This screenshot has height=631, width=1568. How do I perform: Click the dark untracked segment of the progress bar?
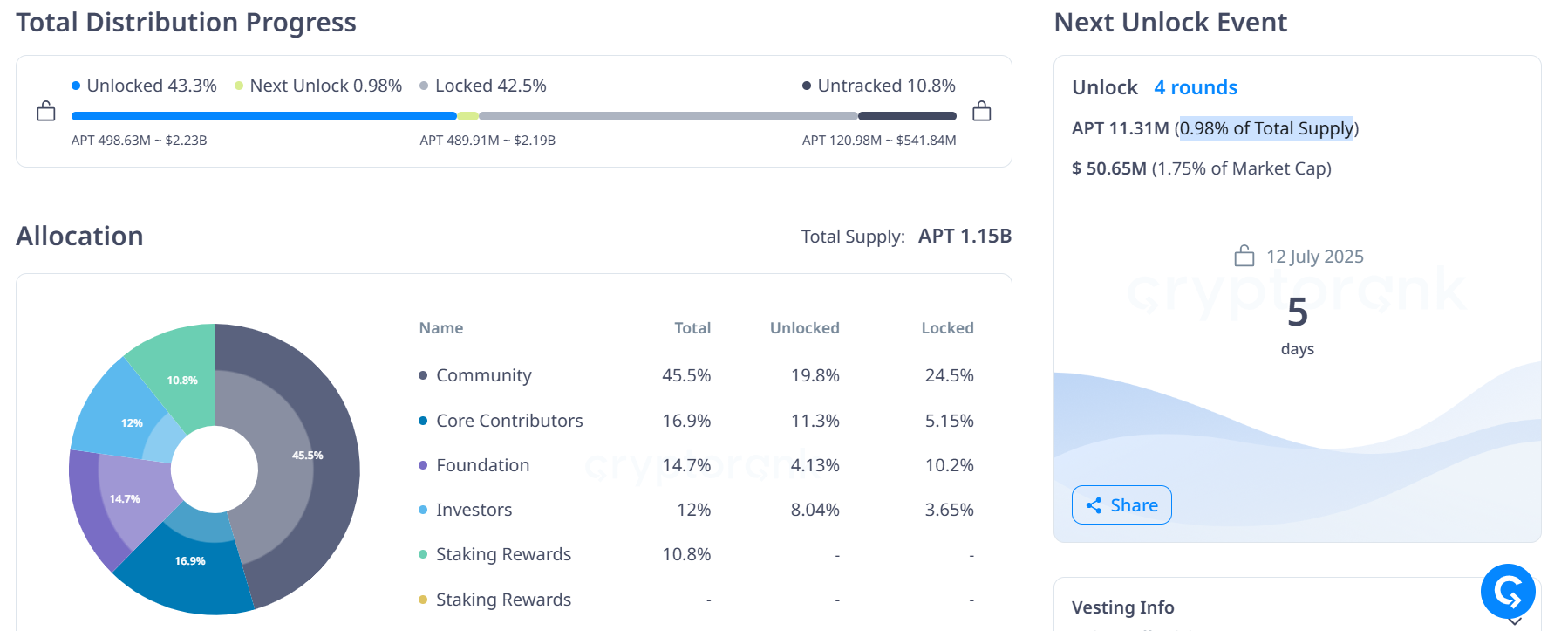pyautogui.click(x=907, y=116)
